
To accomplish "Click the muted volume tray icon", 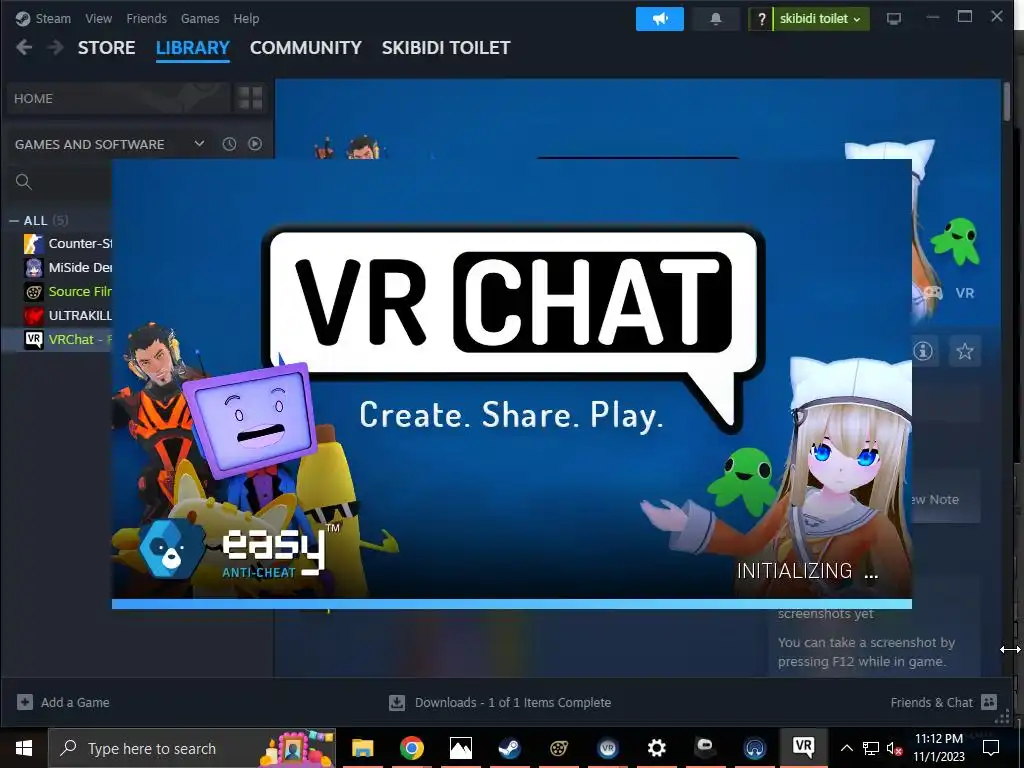I will pos(895,748).
